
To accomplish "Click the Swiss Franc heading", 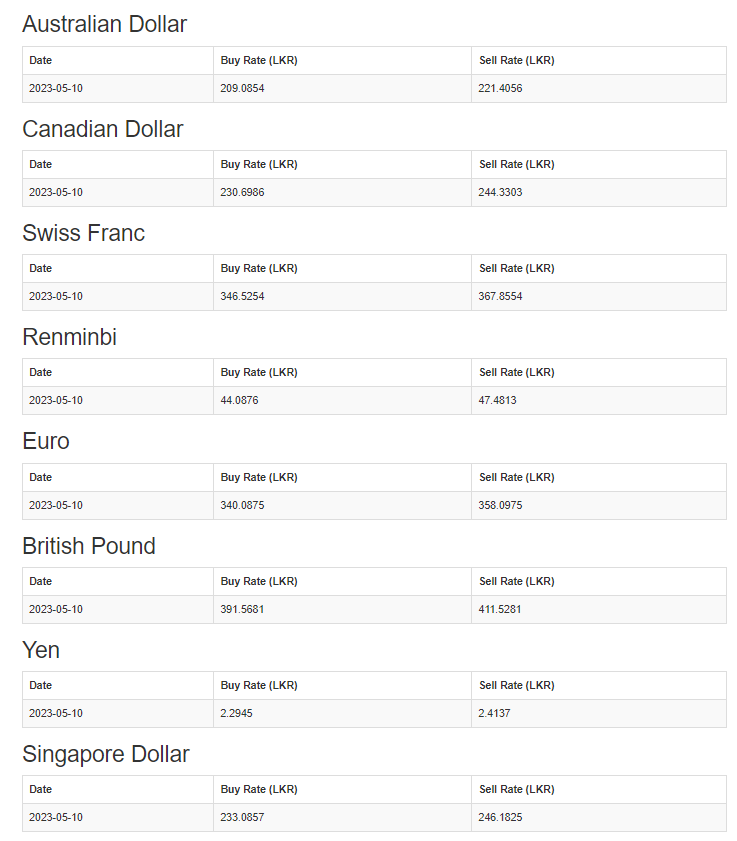I will tap(84, 233).
